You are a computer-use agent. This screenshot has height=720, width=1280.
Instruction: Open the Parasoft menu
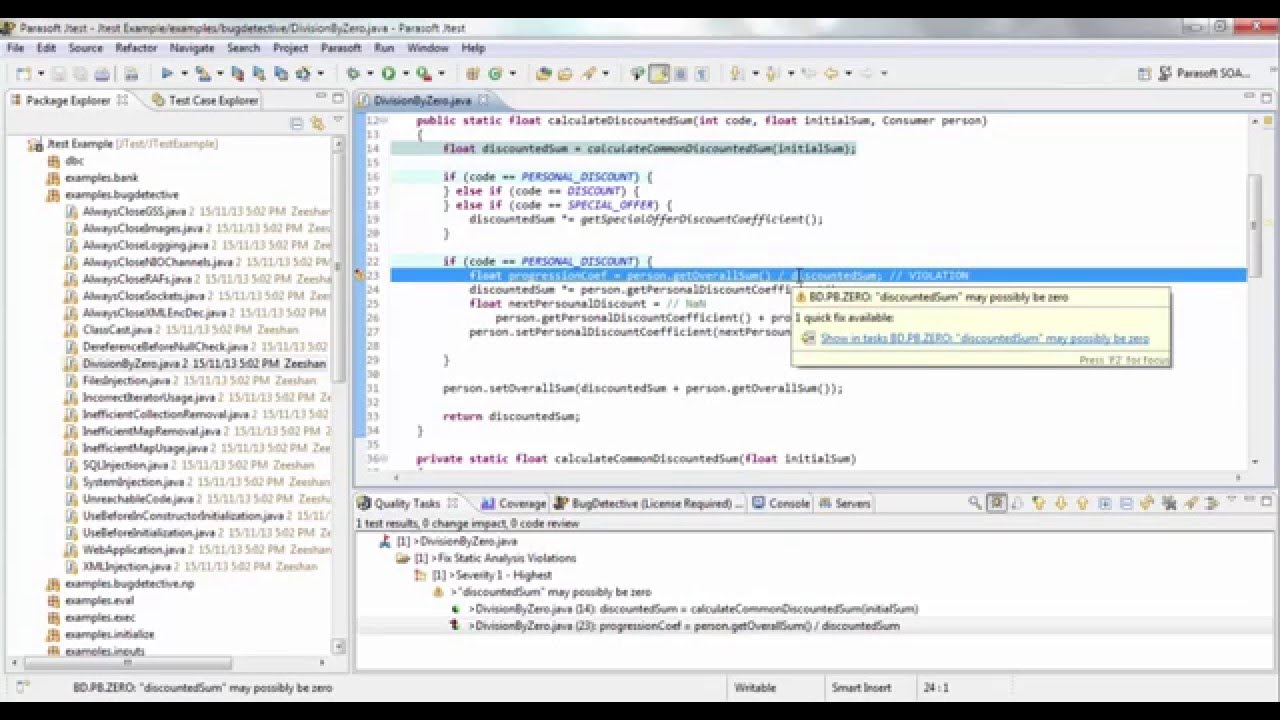(341, 47)
